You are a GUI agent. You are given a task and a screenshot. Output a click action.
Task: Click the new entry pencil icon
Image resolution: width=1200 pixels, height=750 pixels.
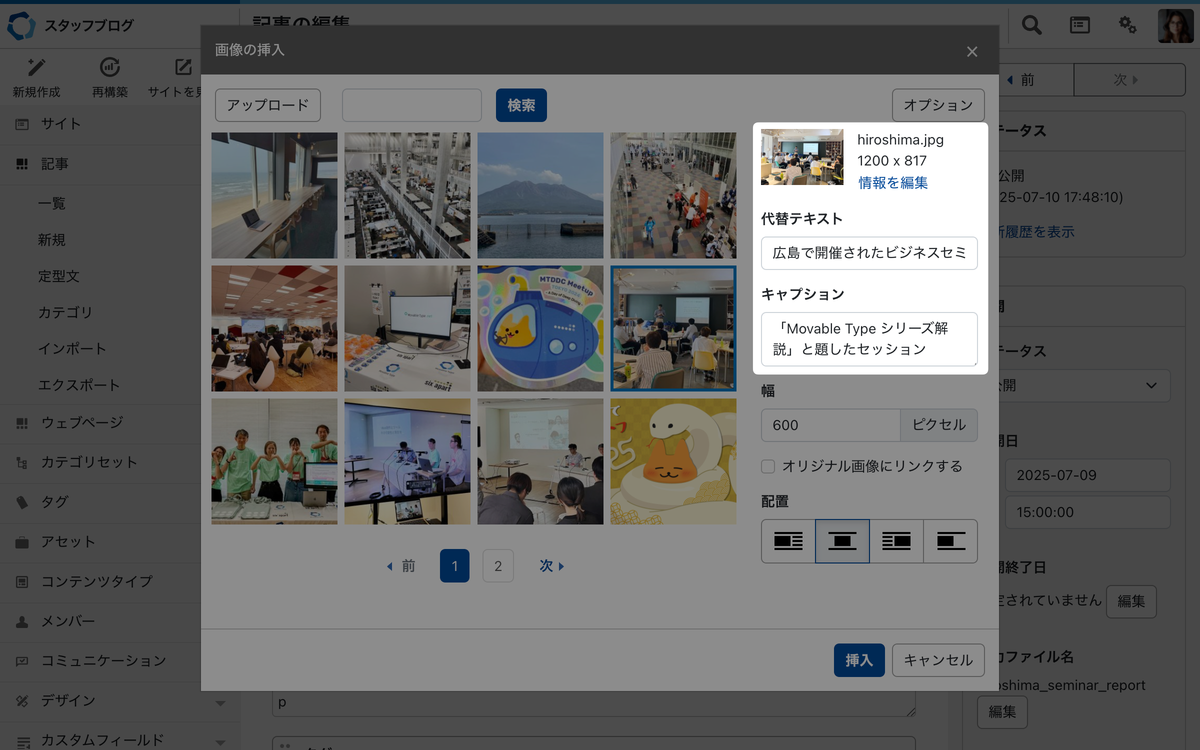click(37, 68)
